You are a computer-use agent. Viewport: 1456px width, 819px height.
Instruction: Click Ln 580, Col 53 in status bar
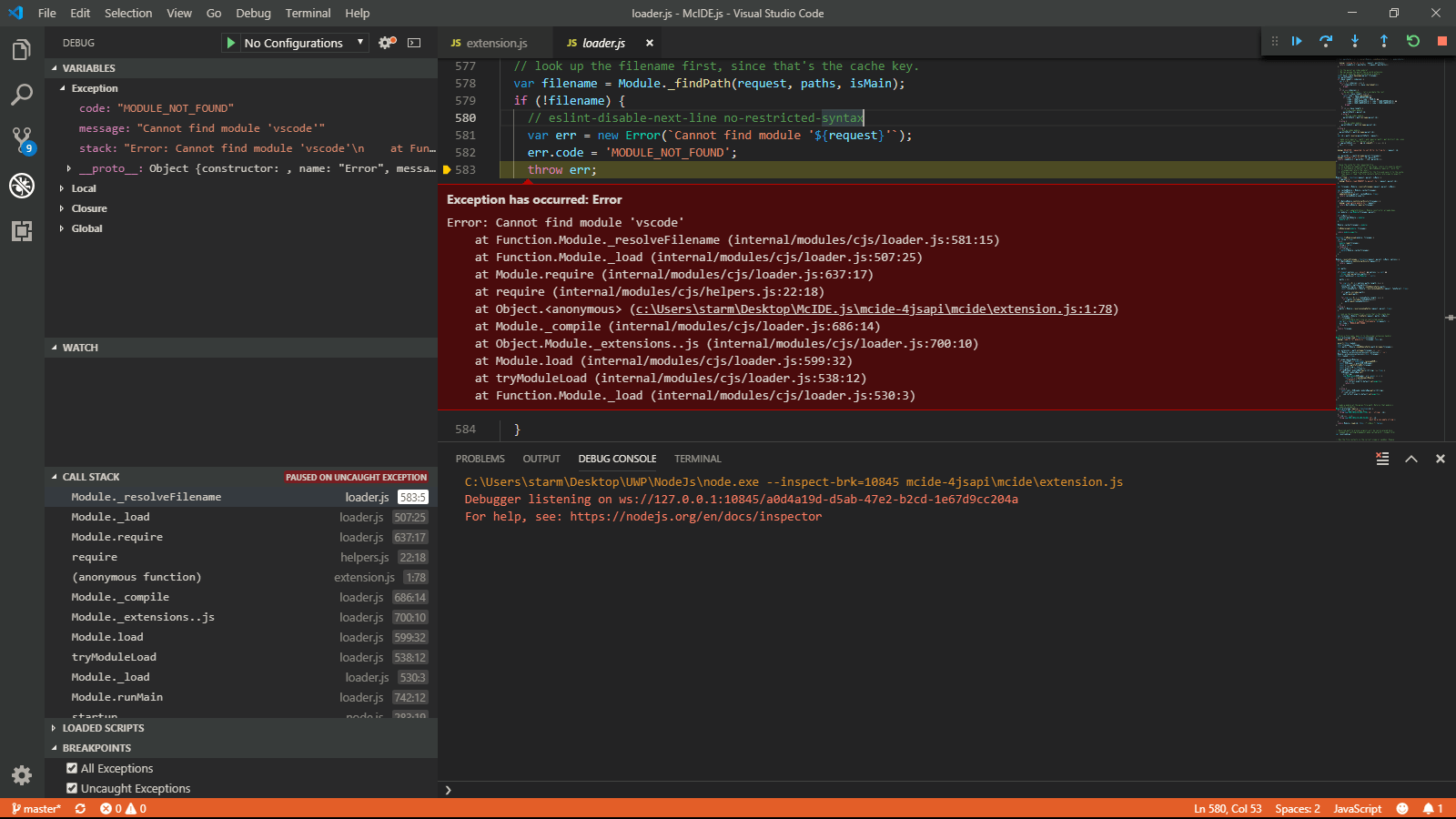pyautogui.click(x=1228, y=808)
